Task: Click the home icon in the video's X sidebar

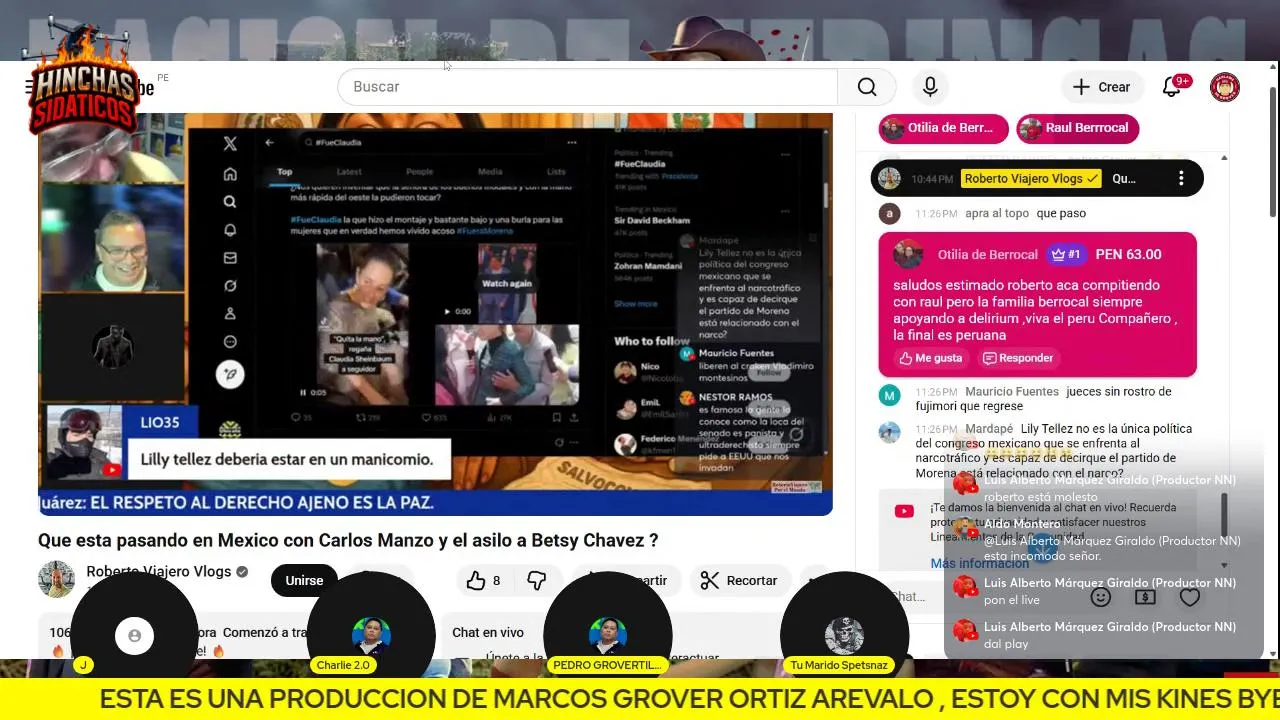Action: [230, 173]
